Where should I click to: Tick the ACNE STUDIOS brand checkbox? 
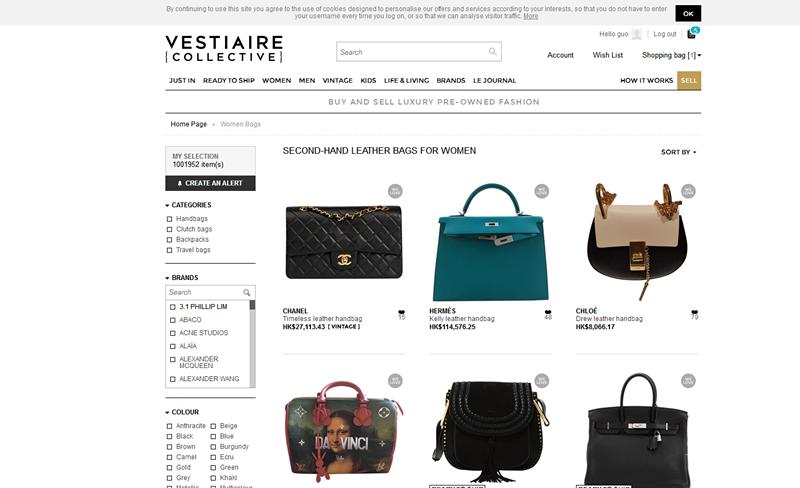pyautogui.click(x=172, y=333)
